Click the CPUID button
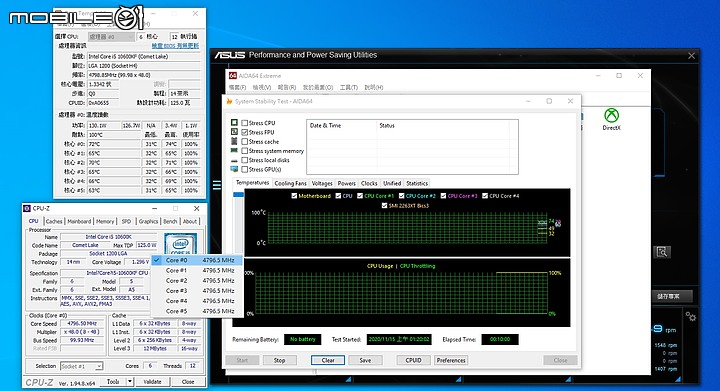The height and width of the screenshot is (391, 720). [413, 360]
